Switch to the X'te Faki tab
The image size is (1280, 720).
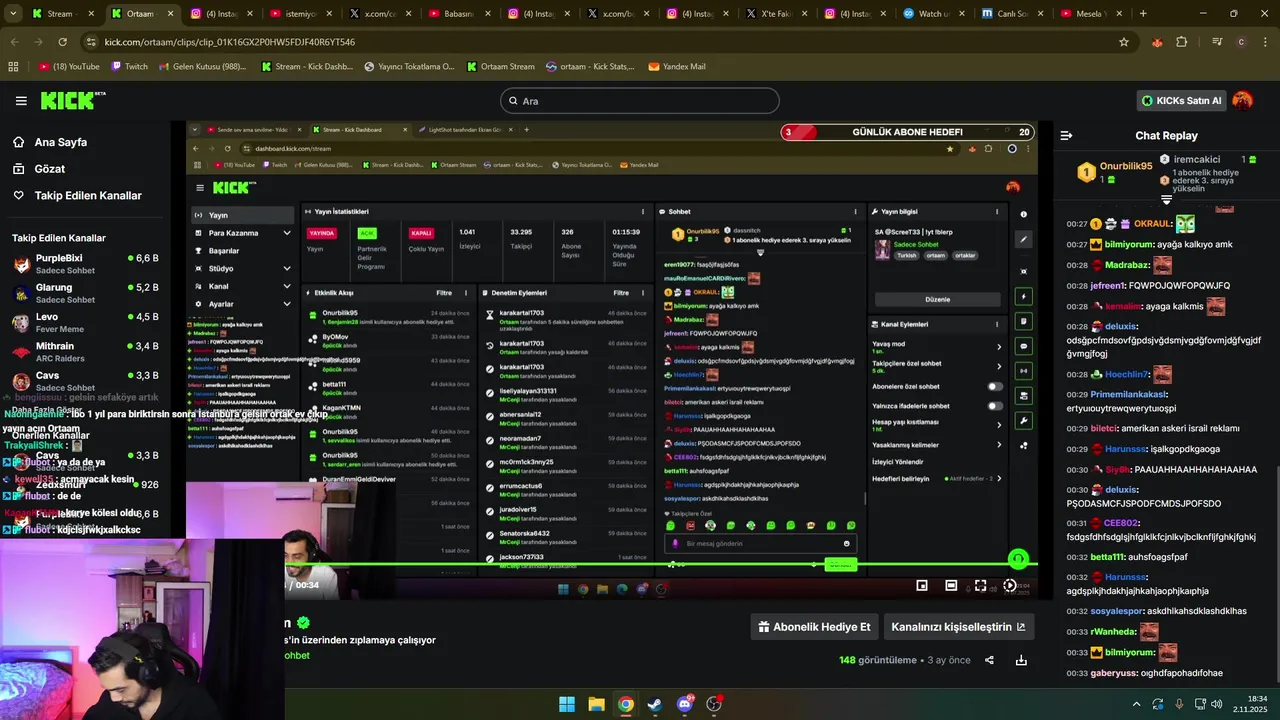[x=775, y=14]
